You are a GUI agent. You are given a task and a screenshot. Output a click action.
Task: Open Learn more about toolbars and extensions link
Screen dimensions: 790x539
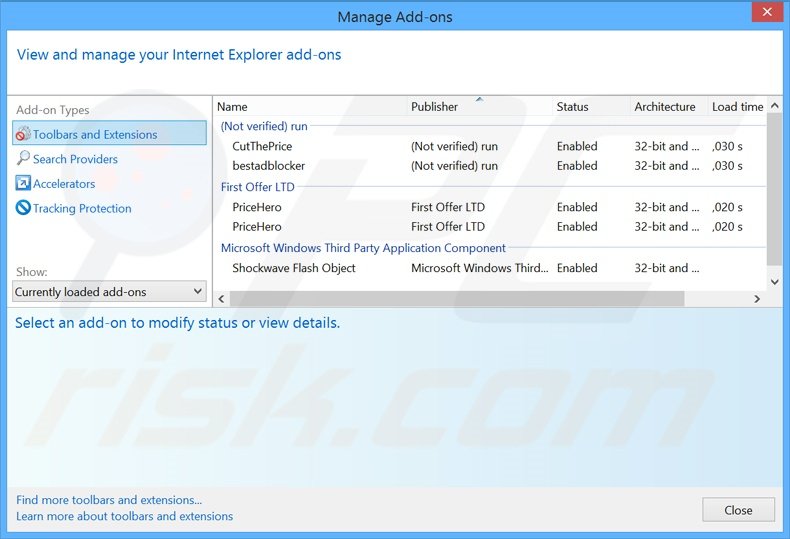[x=124, y=516]
